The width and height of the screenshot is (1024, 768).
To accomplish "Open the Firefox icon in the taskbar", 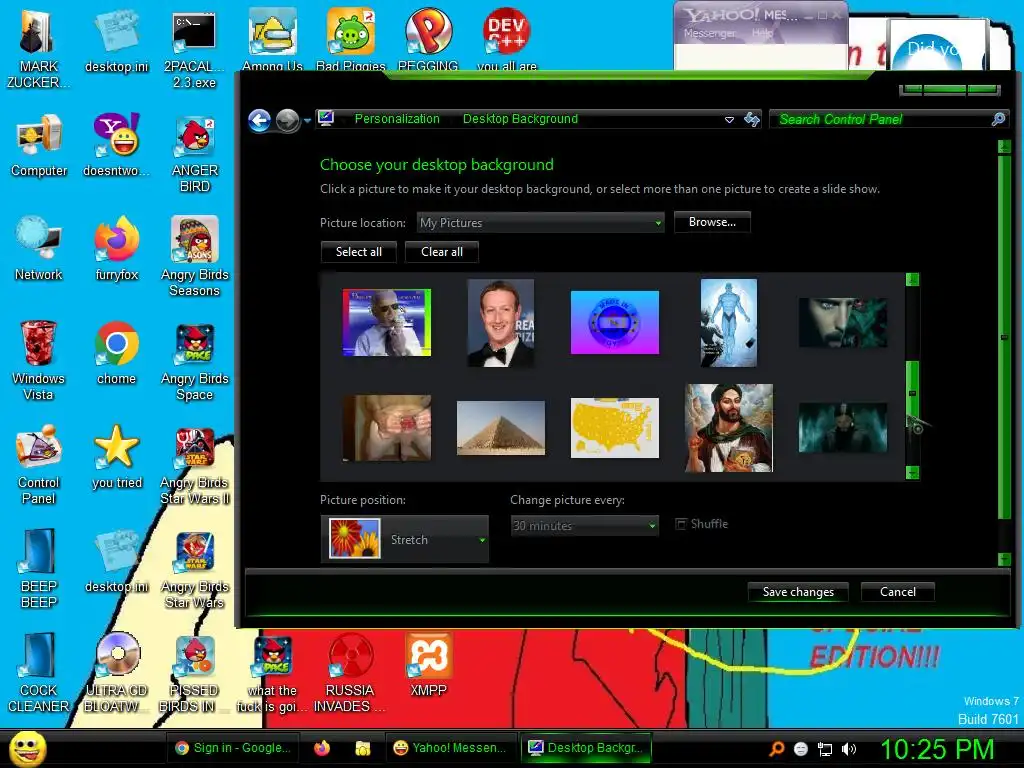I will point(322,748).
